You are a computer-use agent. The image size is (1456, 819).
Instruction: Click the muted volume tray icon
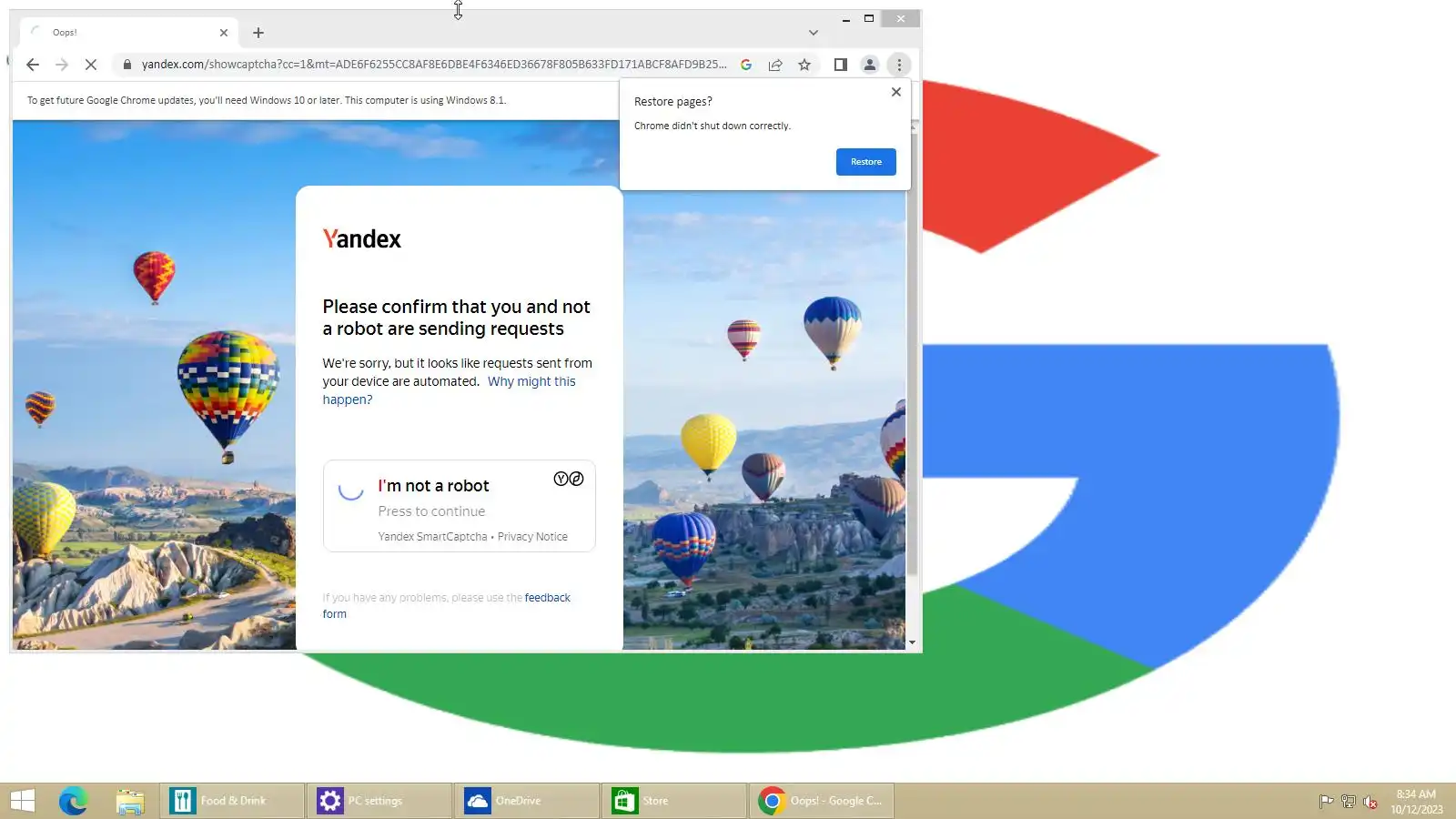pyautogui.click(x=1370, y=802)
